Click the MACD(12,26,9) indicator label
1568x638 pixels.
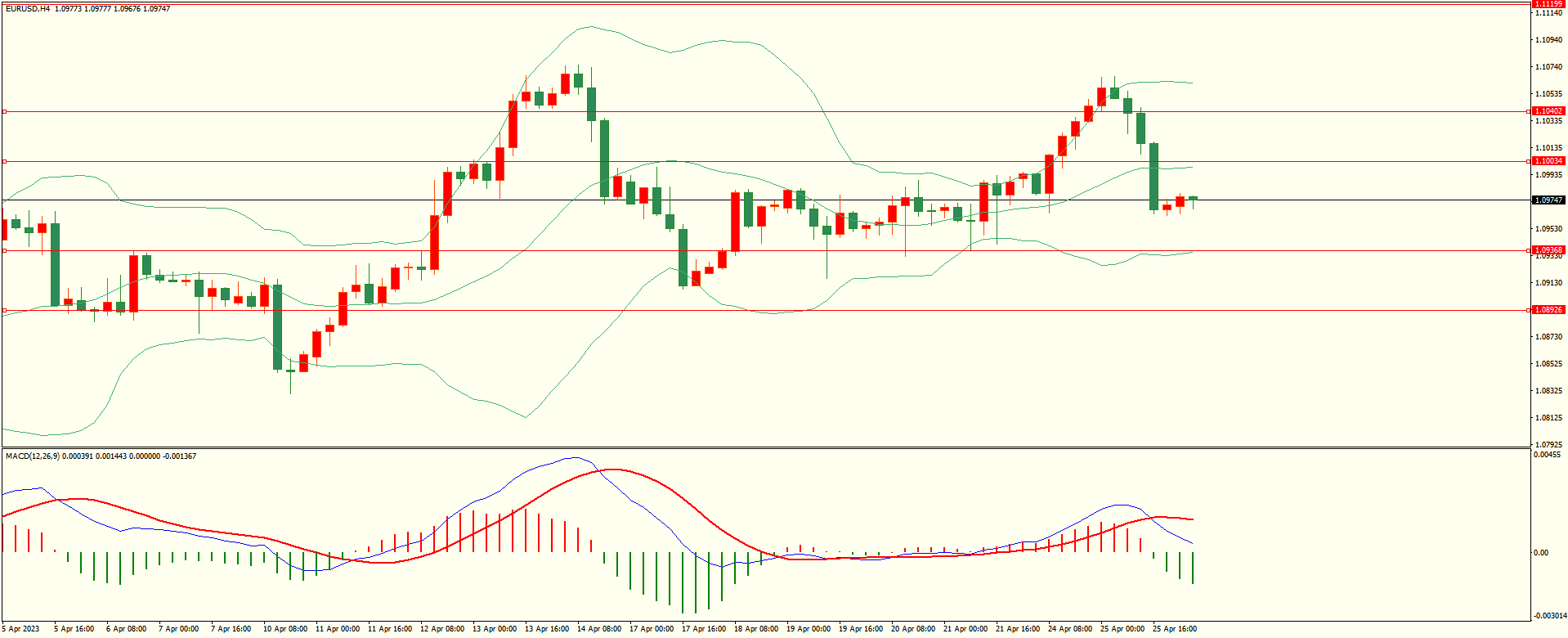33,456
